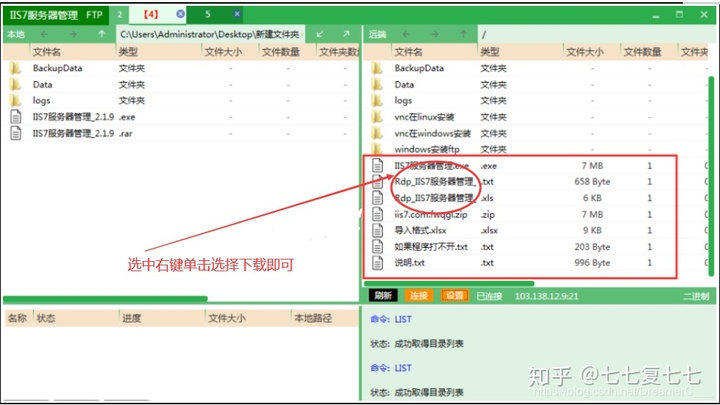The height and width of the screenshot is (405, 720).
Task: Go up one folder in local pane
Action: point(101,34)
